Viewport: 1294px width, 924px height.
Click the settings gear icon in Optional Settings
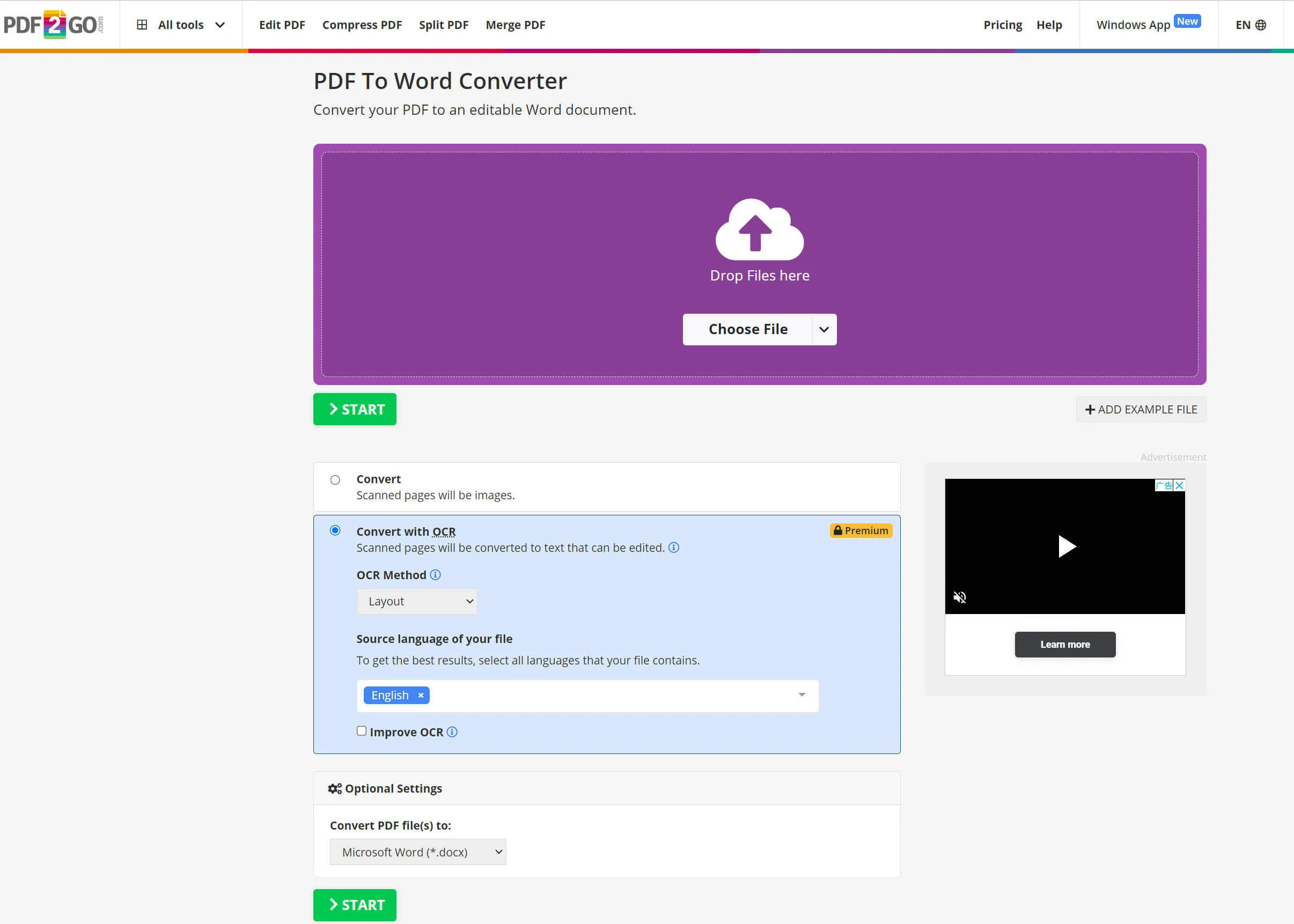(x=334, y=789)
